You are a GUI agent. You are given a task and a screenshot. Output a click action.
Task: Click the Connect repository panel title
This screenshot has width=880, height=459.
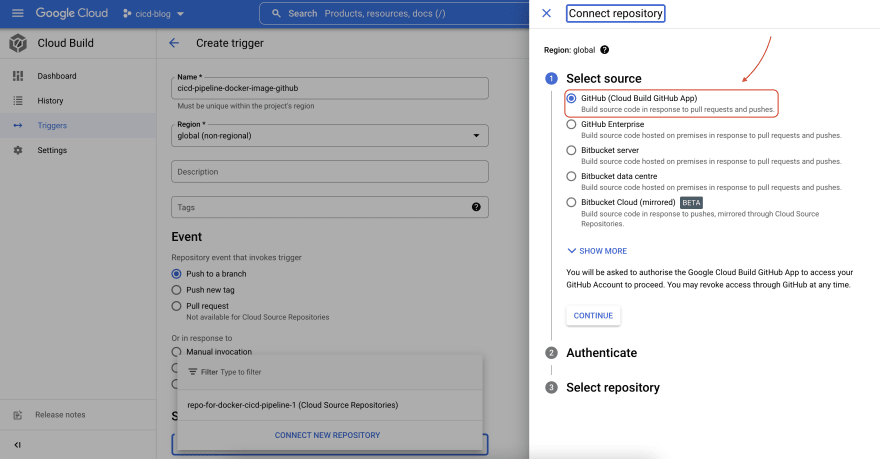(x=616, y=13)
